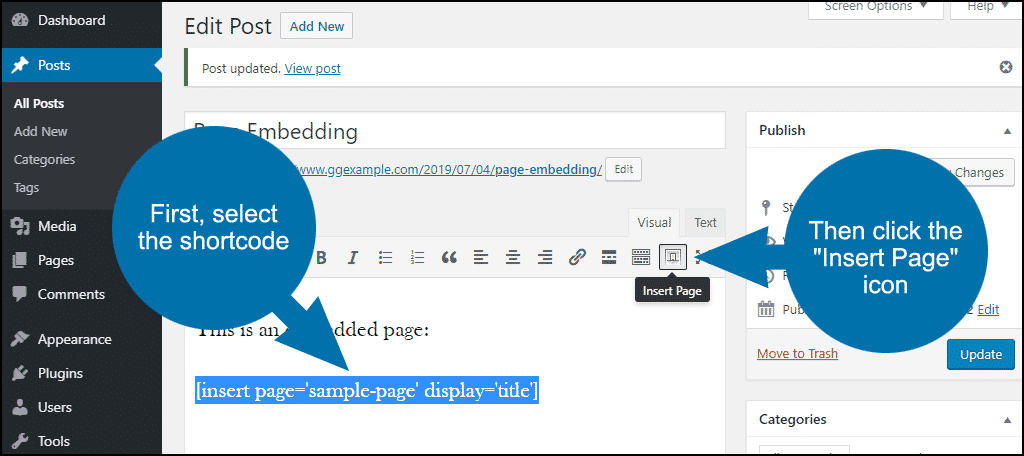Click the Comments bubble icon

click(x=20, y=295)
